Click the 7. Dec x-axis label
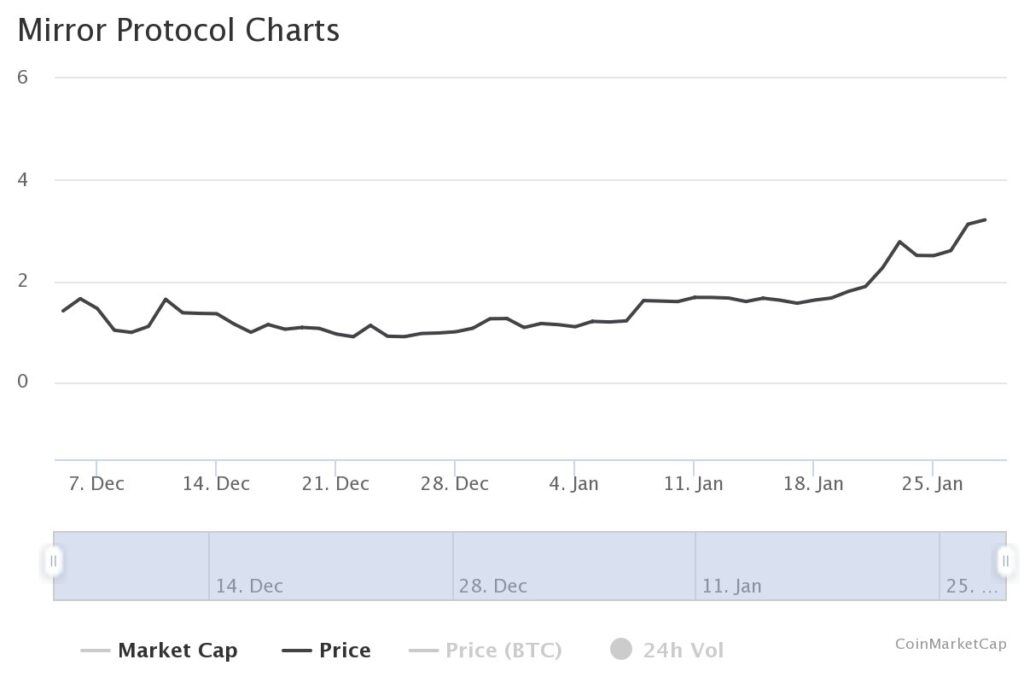 pos(96,484)
